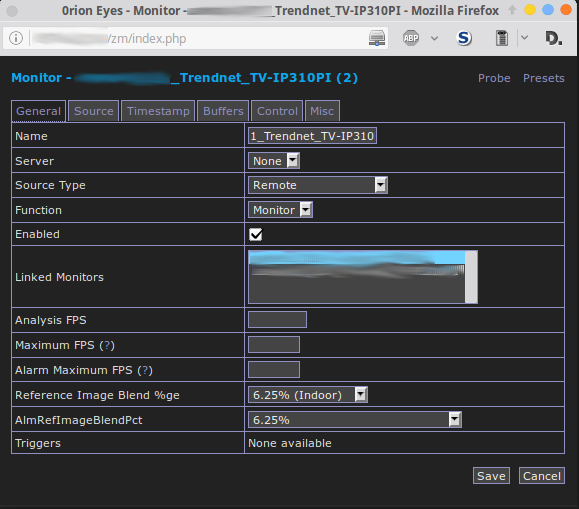579x509 pixels.
Task: Click the Linked Monitors list scrollbar
Action: [x=471, y=277]
